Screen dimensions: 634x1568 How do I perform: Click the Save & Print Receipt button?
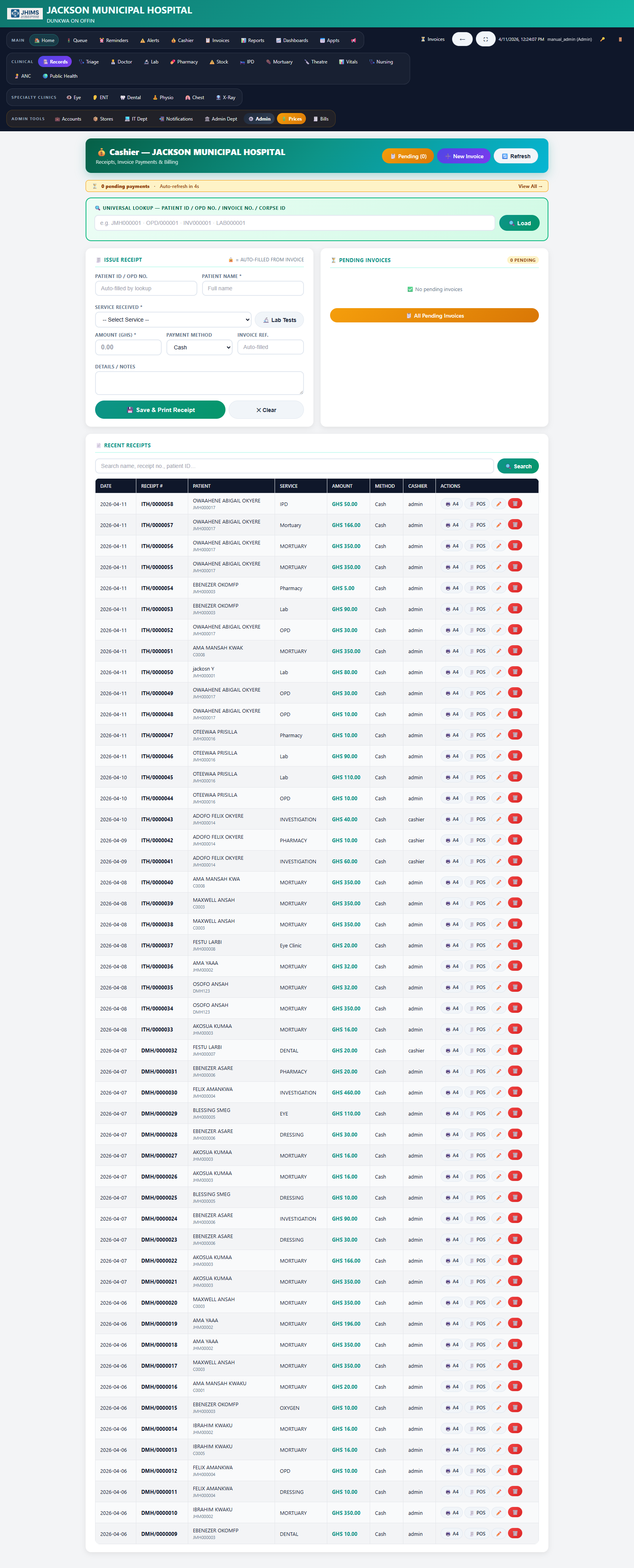coord(160,410)
